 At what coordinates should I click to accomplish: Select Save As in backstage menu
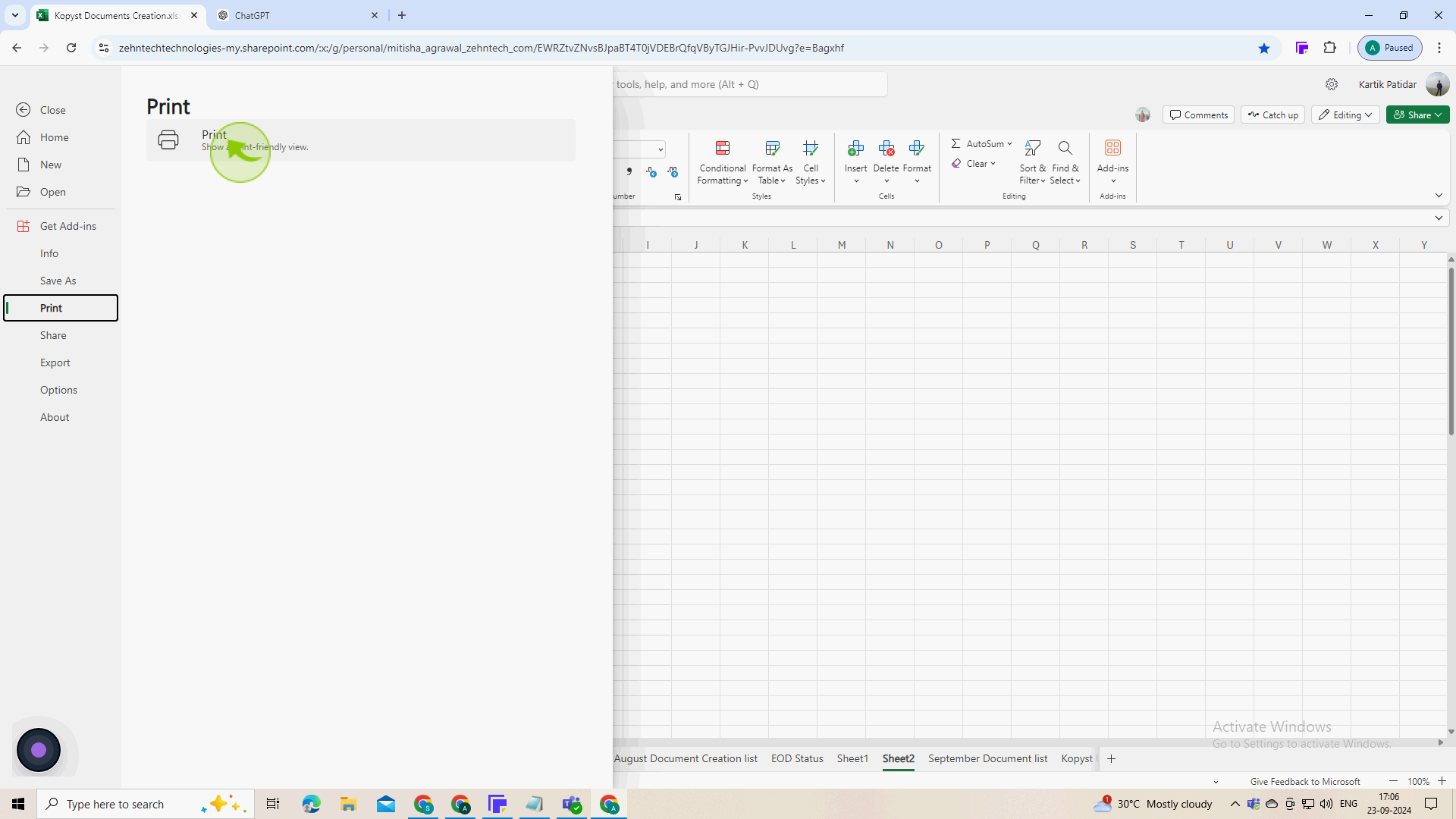[x=60, y=281]
